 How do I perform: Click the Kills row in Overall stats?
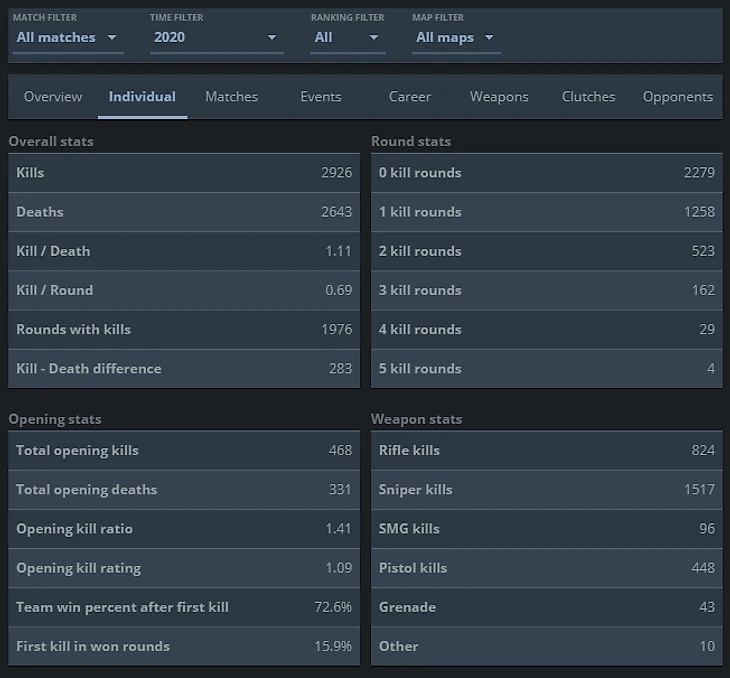tap(183, 173)
